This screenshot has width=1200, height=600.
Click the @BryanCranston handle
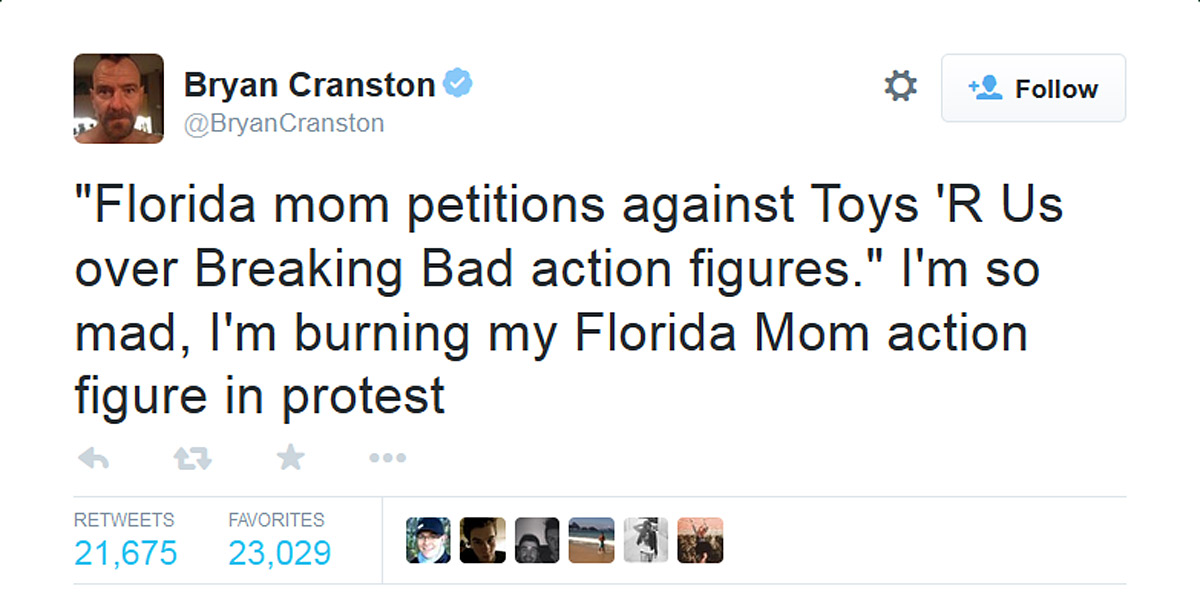click(284, 123)
